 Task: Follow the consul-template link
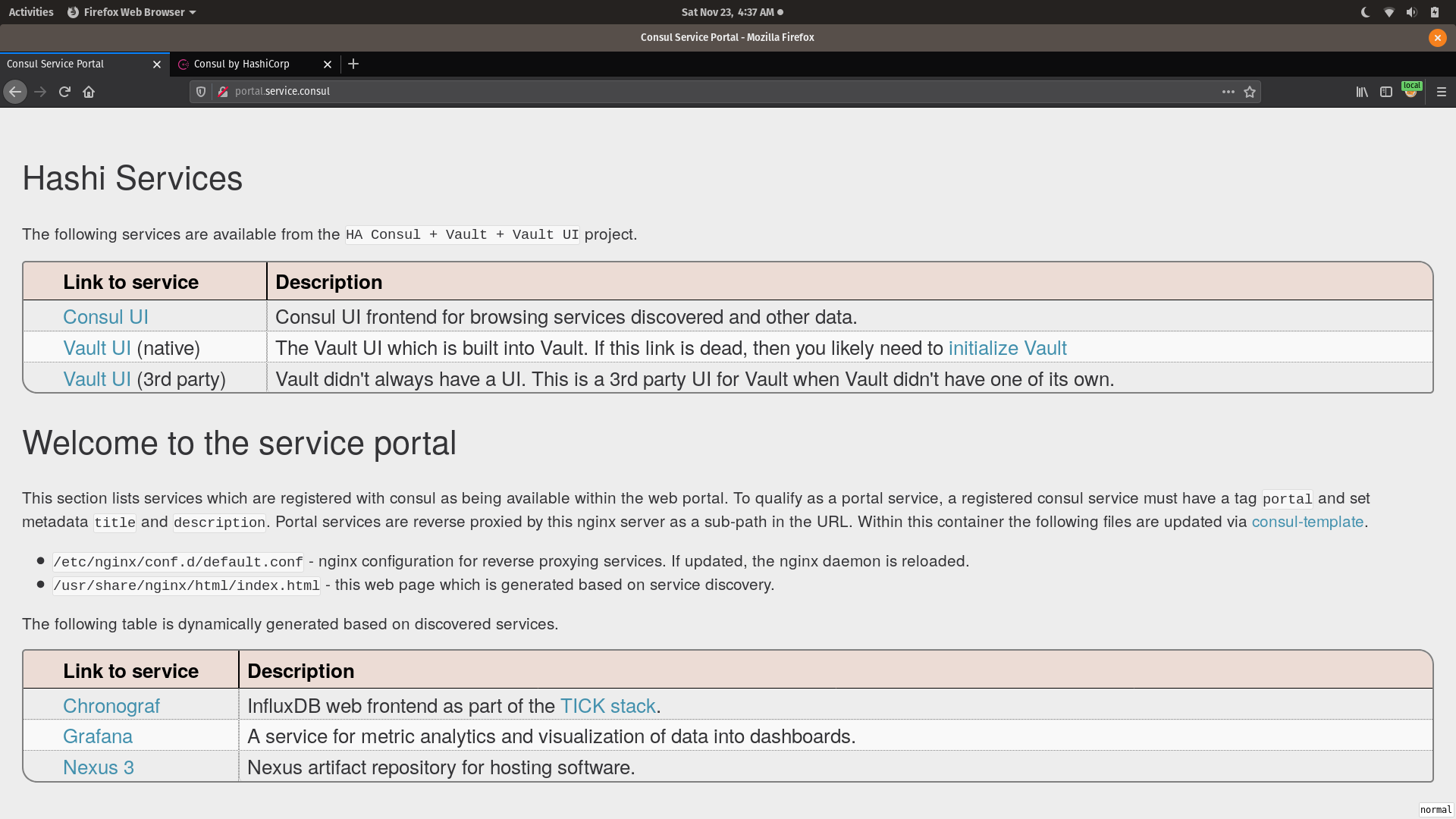coord(1307,522)
